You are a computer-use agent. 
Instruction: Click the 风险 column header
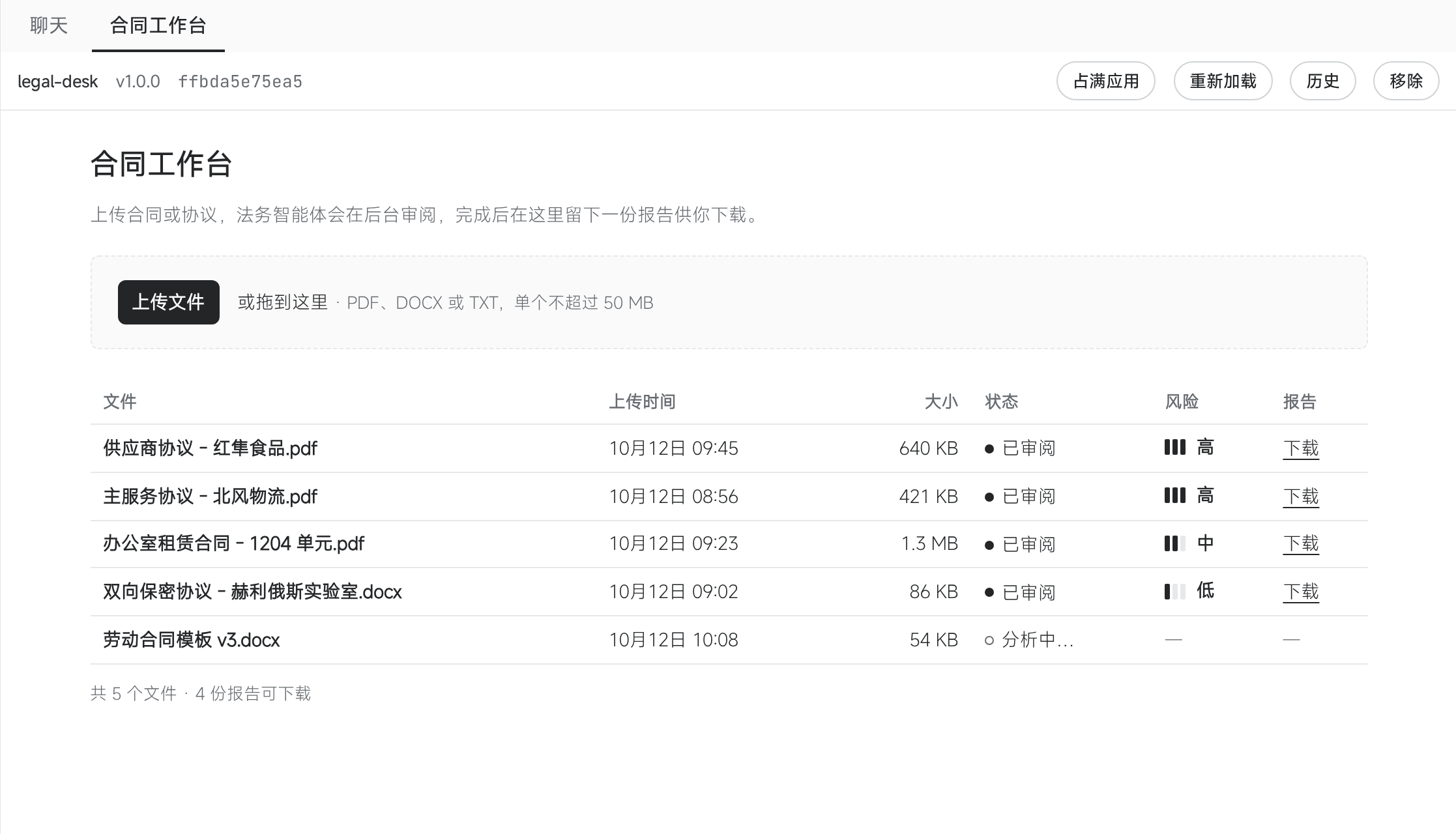point(1182,401)
